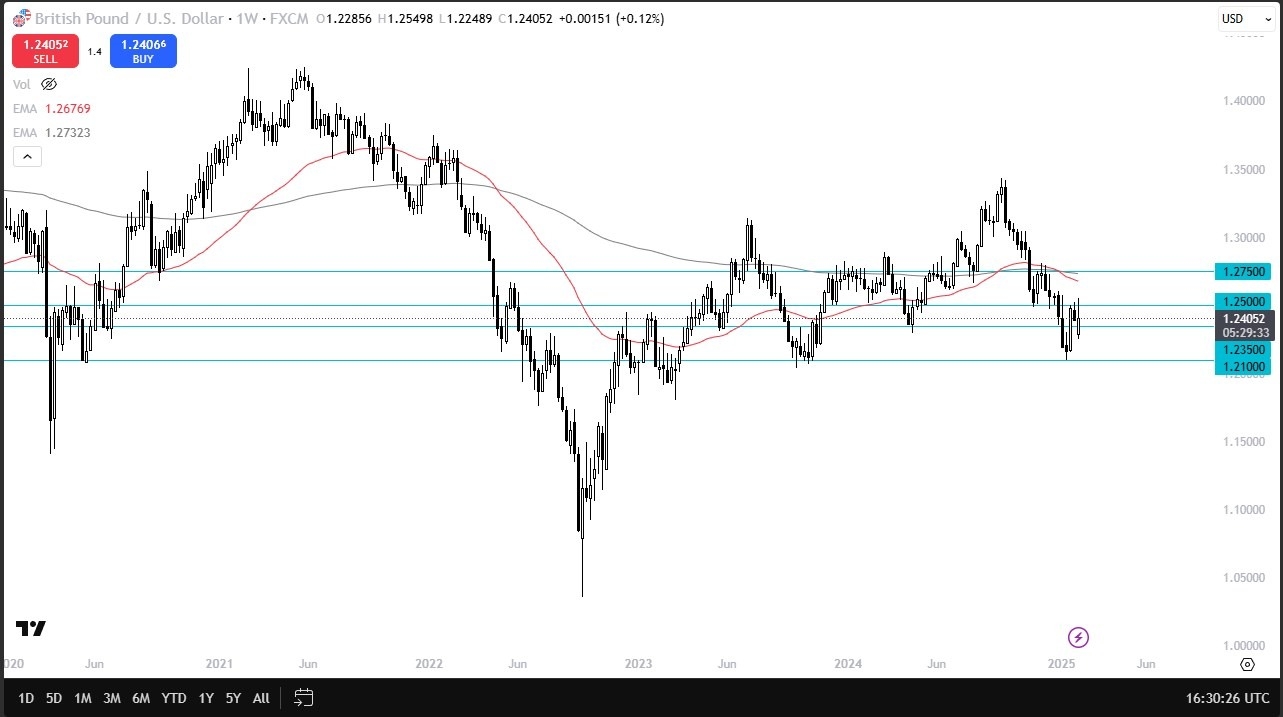1283x717 pixels.
Task: Open the Go-to-date calendar icon
Action: click(x=302, y=698)
